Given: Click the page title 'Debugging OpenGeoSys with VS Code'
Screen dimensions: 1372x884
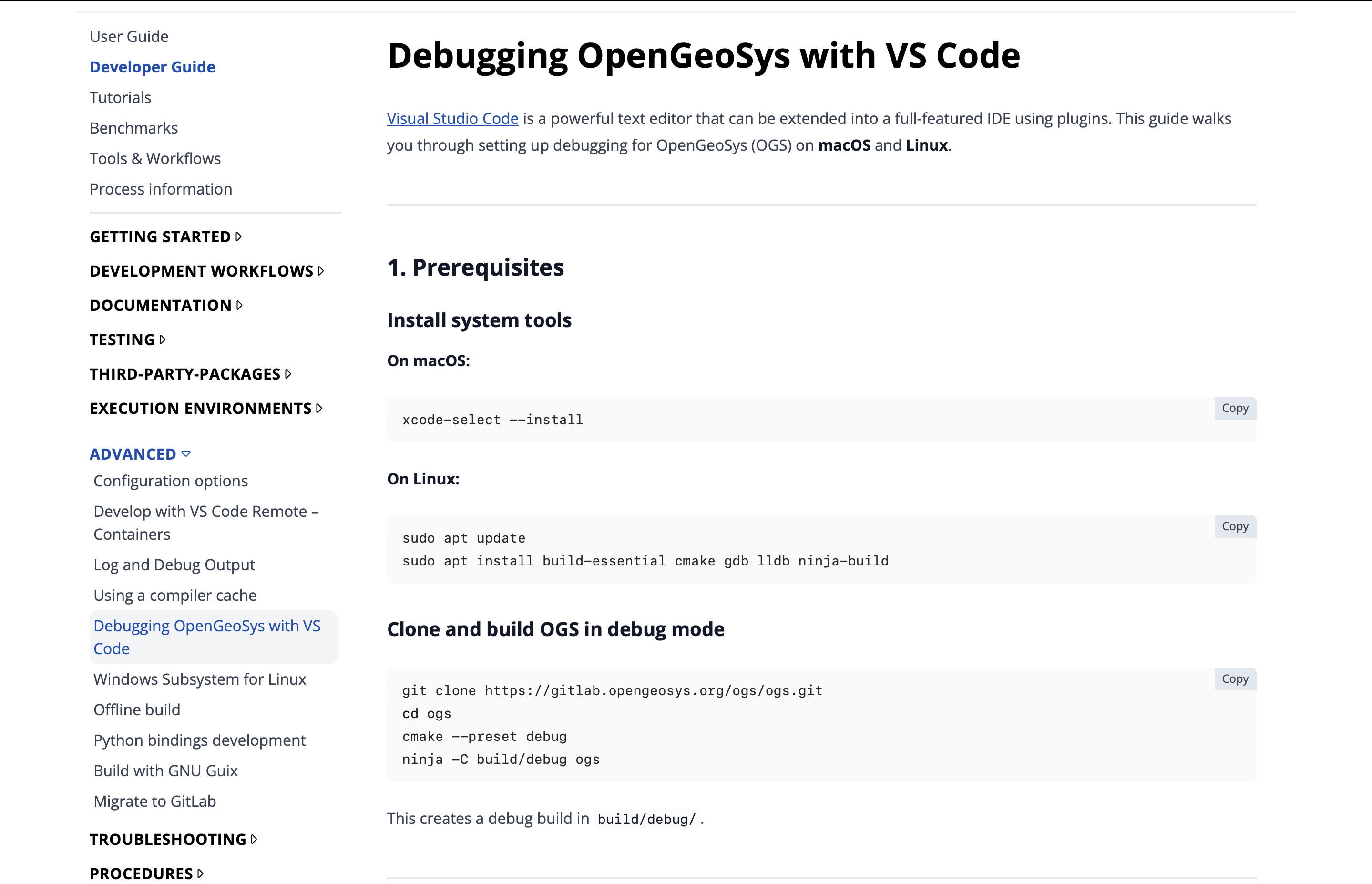Looking at the screenshot, I should (704, 55).
